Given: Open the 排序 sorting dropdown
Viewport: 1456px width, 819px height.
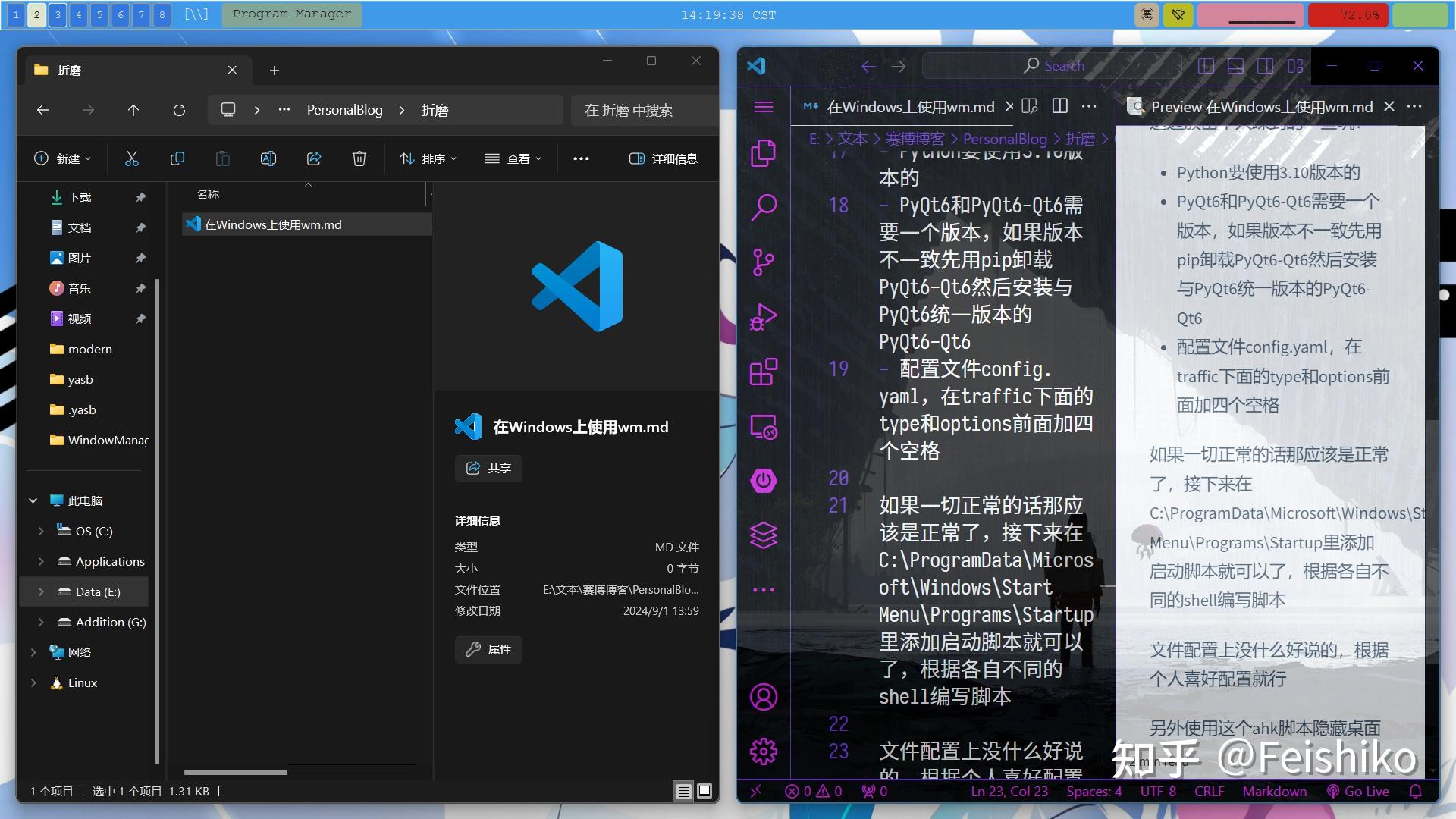Looking at the screenshot, I should 427,158.
